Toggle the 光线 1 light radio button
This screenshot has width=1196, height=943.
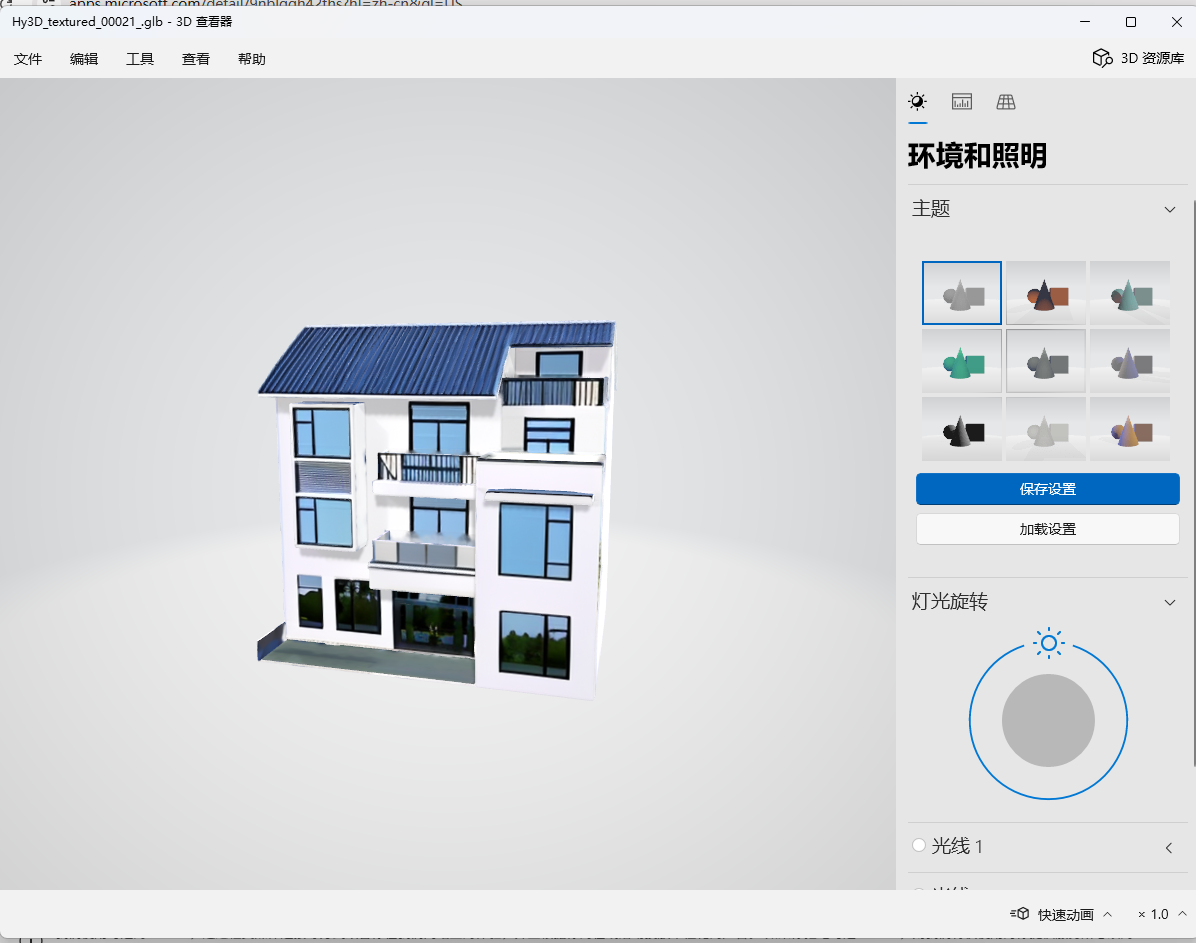[919, 845]
